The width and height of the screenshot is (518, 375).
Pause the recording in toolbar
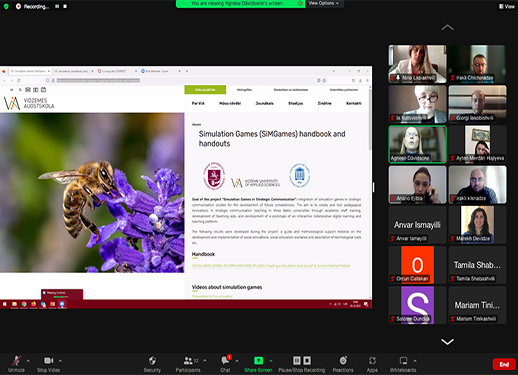297,360
